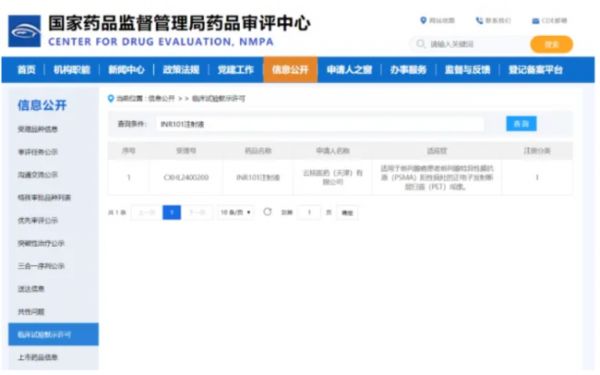Select page 1 in pagination

coord(172,212)
